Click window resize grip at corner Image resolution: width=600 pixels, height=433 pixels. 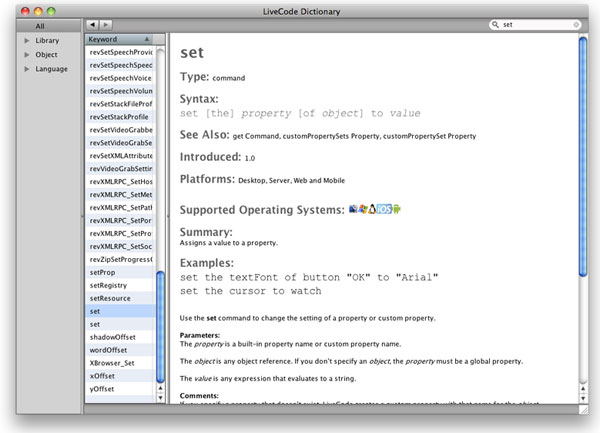click(x=584, y=410)
